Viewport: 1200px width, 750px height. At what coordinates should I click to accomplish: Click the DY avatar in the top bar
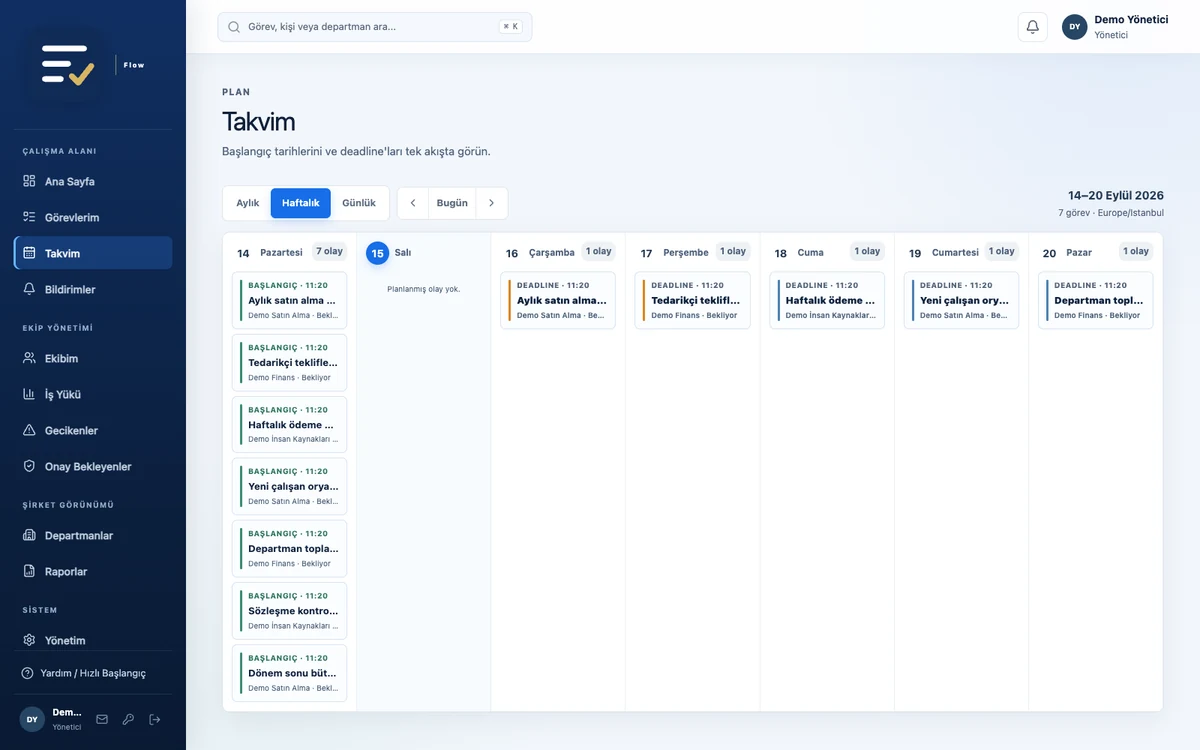click(1075, 27)
